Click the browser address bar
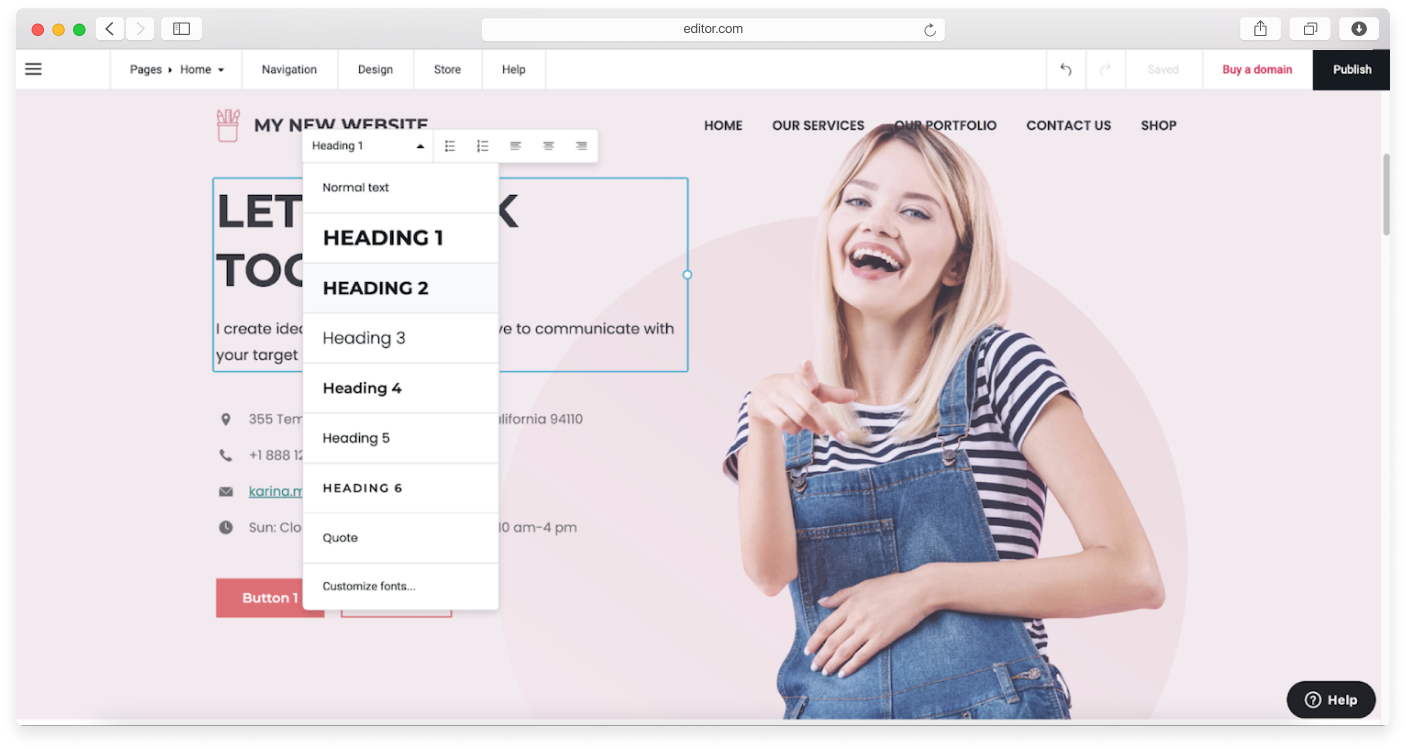 click(x=713, y=29)
